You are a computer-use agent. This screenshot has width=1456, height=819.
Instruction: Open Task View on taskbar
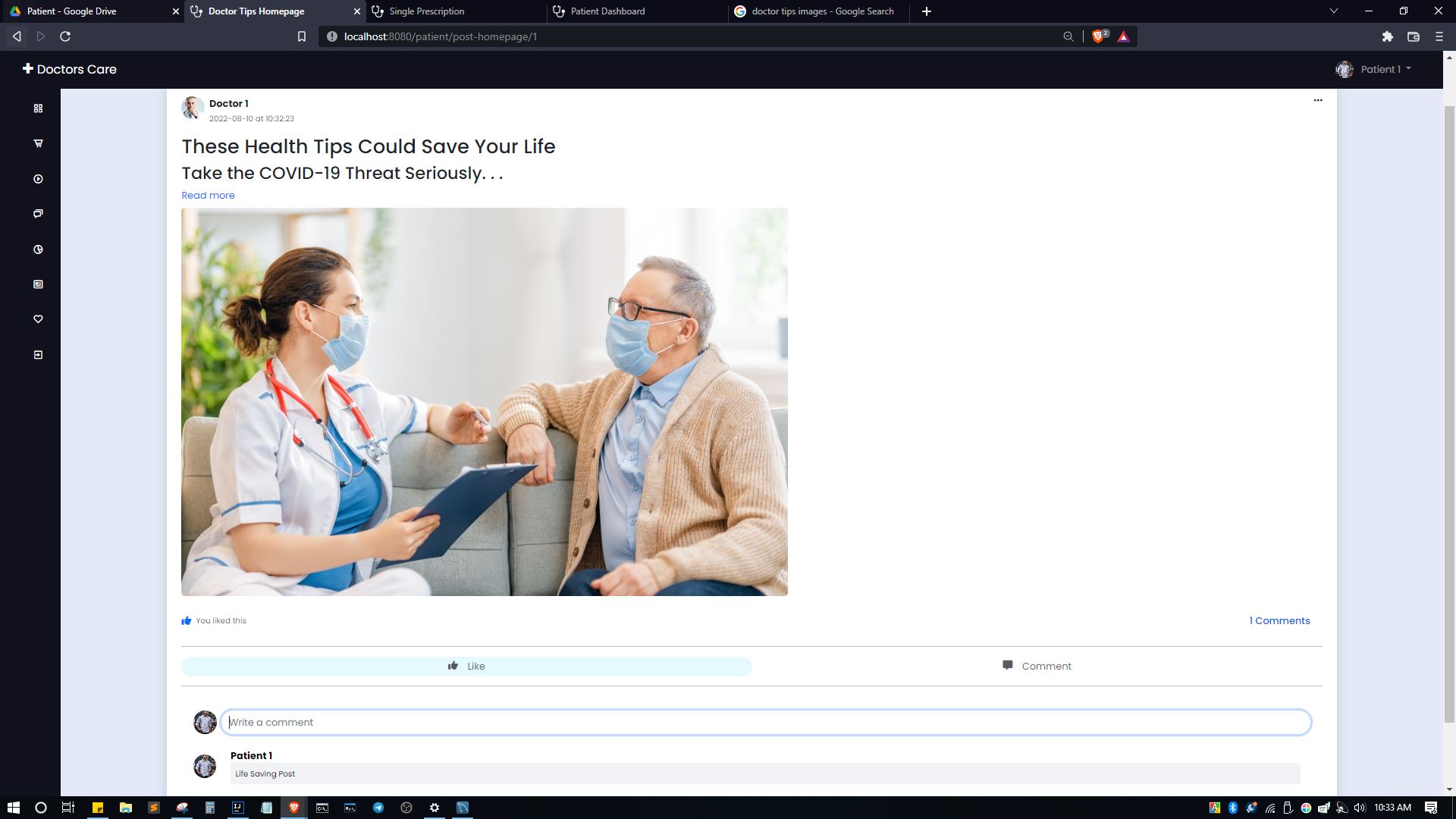[67, 808]
